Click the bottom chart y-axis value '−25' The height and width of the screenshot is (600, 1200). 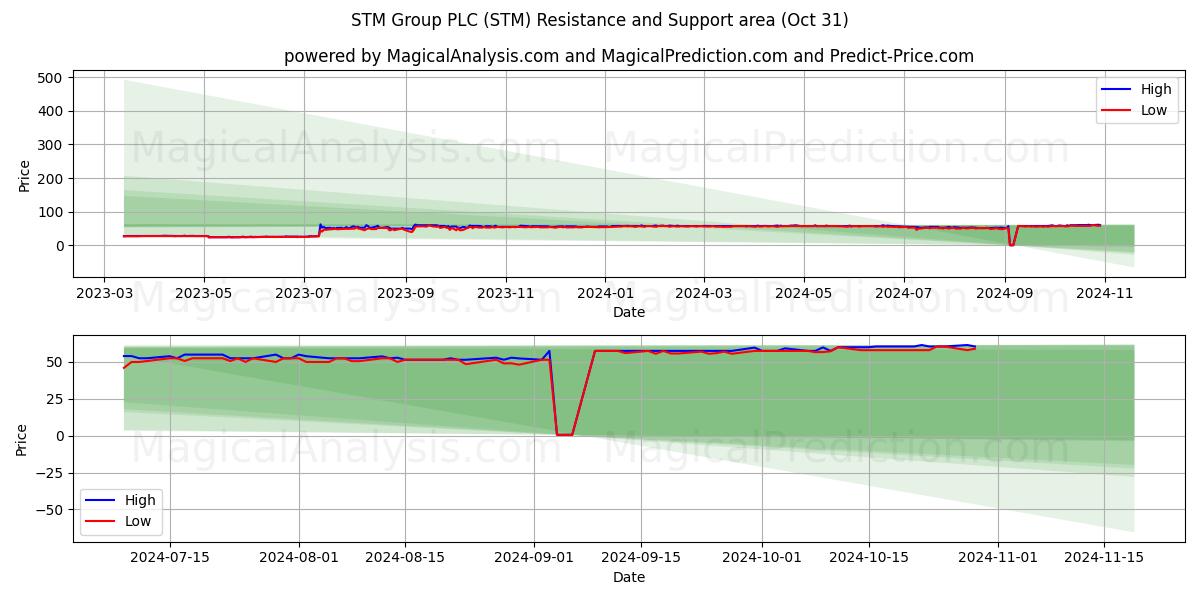(x=50, y=473)
